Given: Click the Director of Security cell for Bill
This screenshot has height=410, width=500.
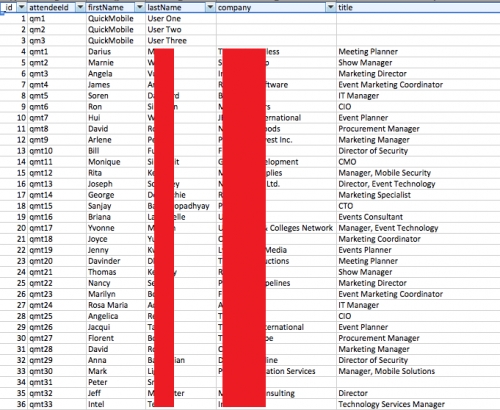Looking at the screenshot, I should pyautogui.click(x=418, y=151).
